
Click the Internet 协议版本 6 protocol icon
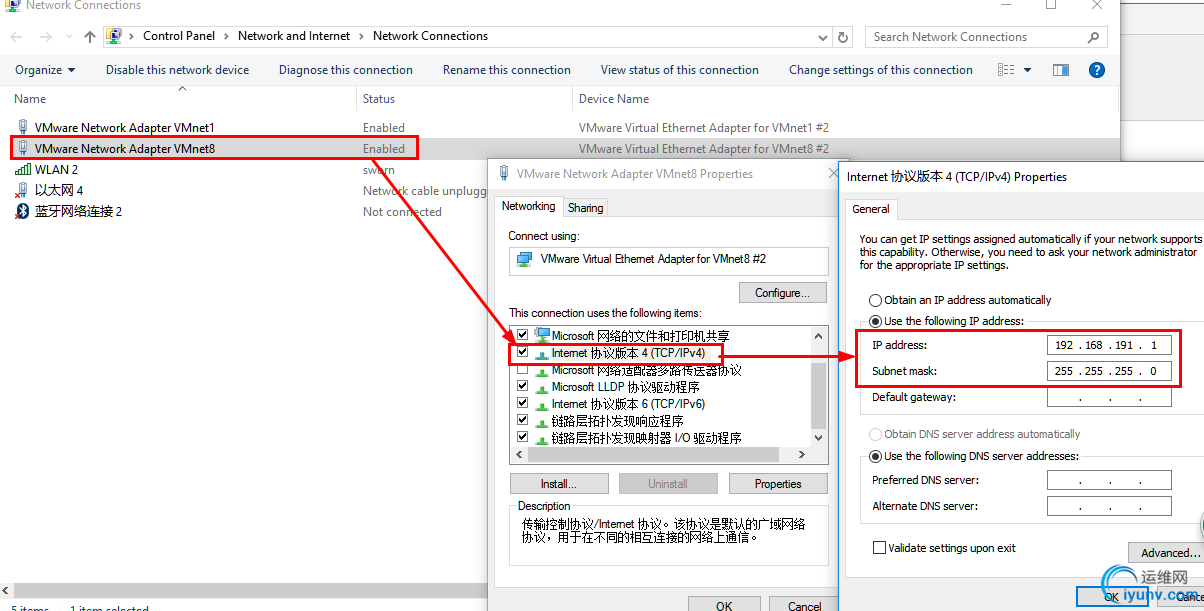(542, 404)
